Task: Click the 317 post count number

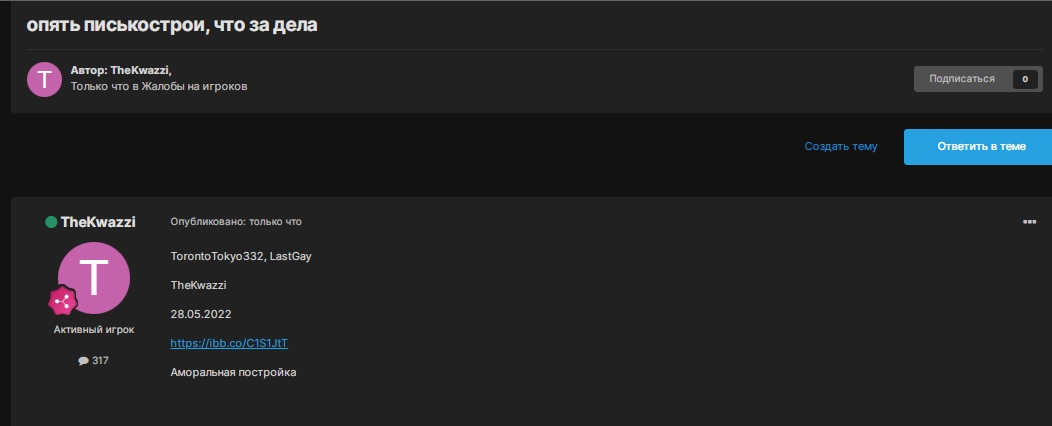Action: coord(100,361)
